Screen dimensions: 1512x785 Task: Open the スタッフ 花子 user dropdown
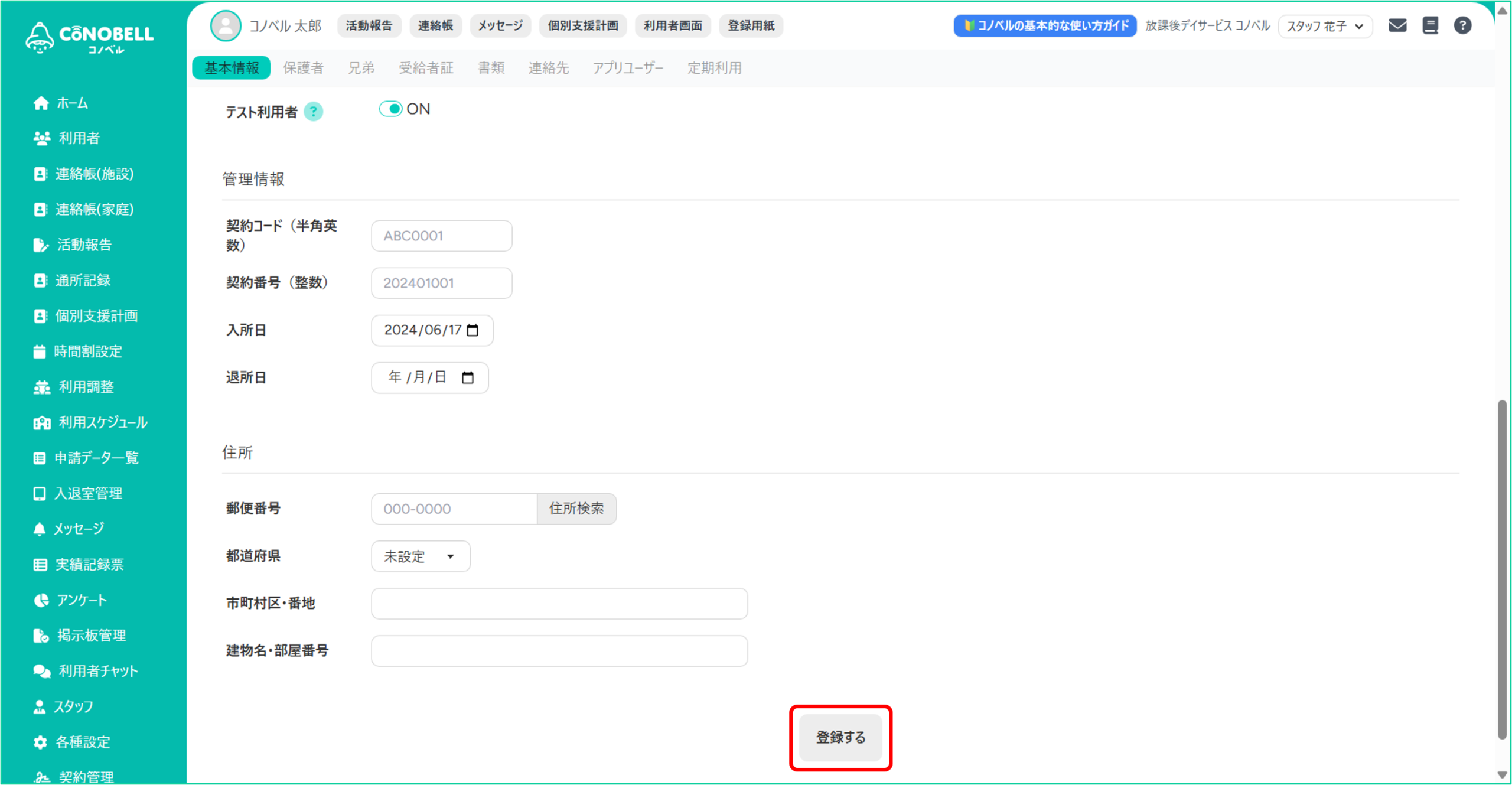tap(1325, 26)
